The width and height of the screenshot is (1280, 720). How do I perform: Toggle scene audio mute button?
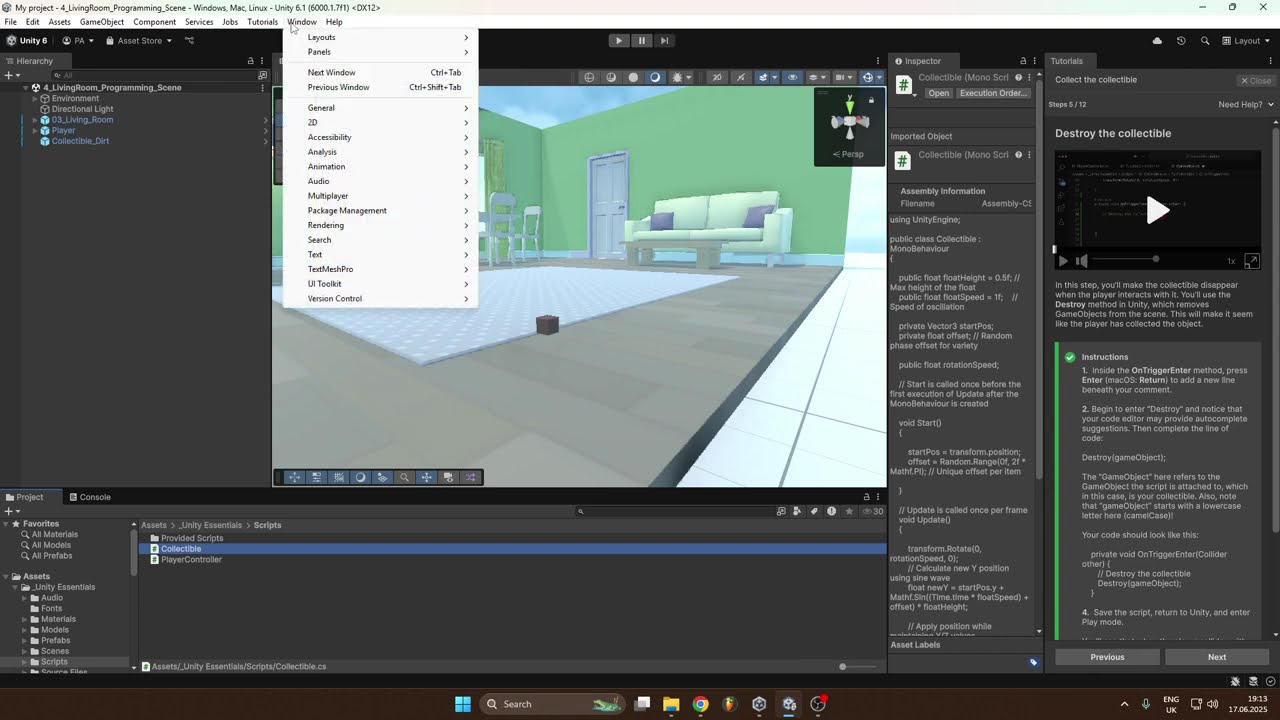(x=740, y=77)
